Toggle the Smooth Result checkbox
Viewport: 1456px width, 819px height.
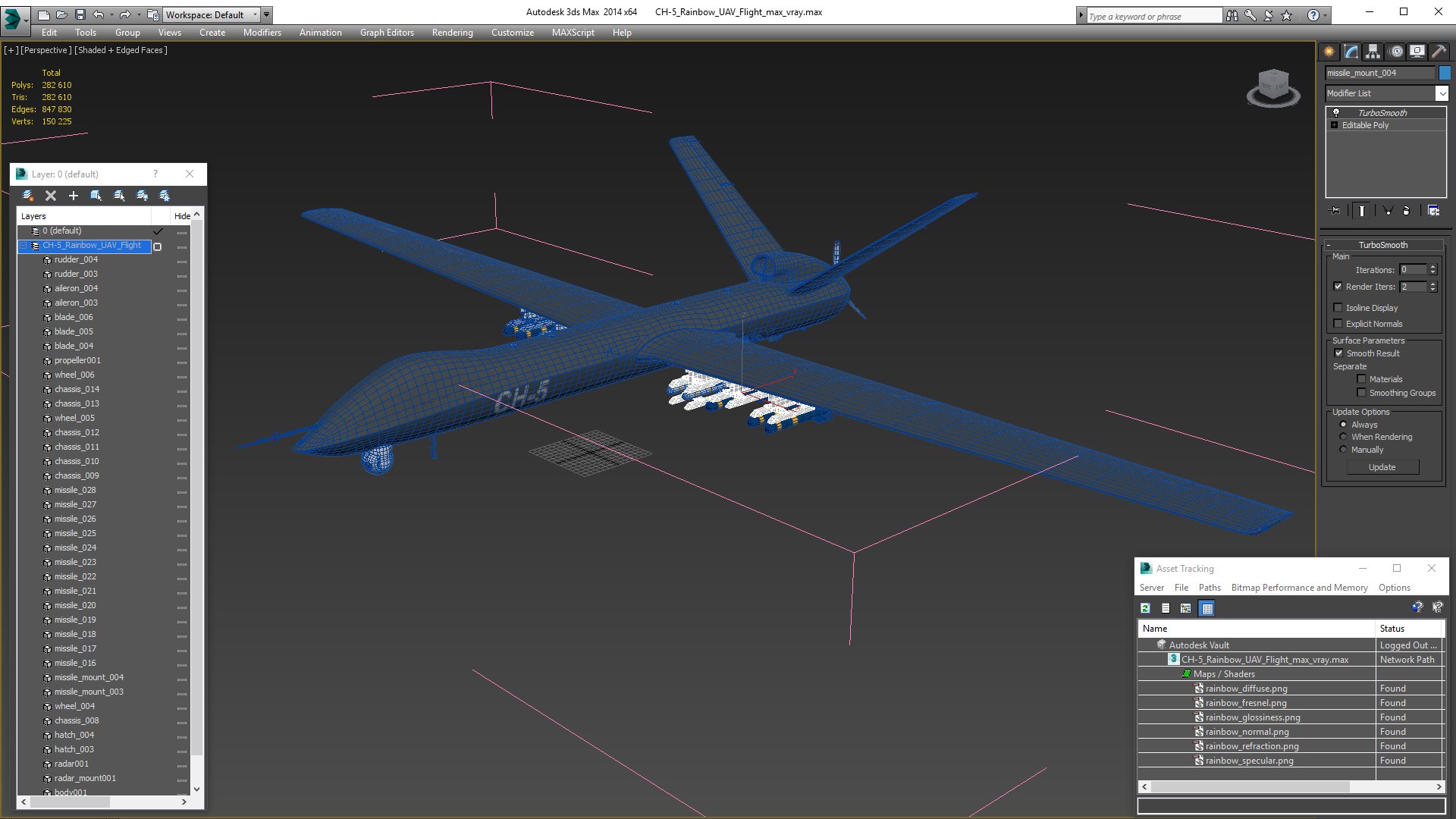(1338, 353)
